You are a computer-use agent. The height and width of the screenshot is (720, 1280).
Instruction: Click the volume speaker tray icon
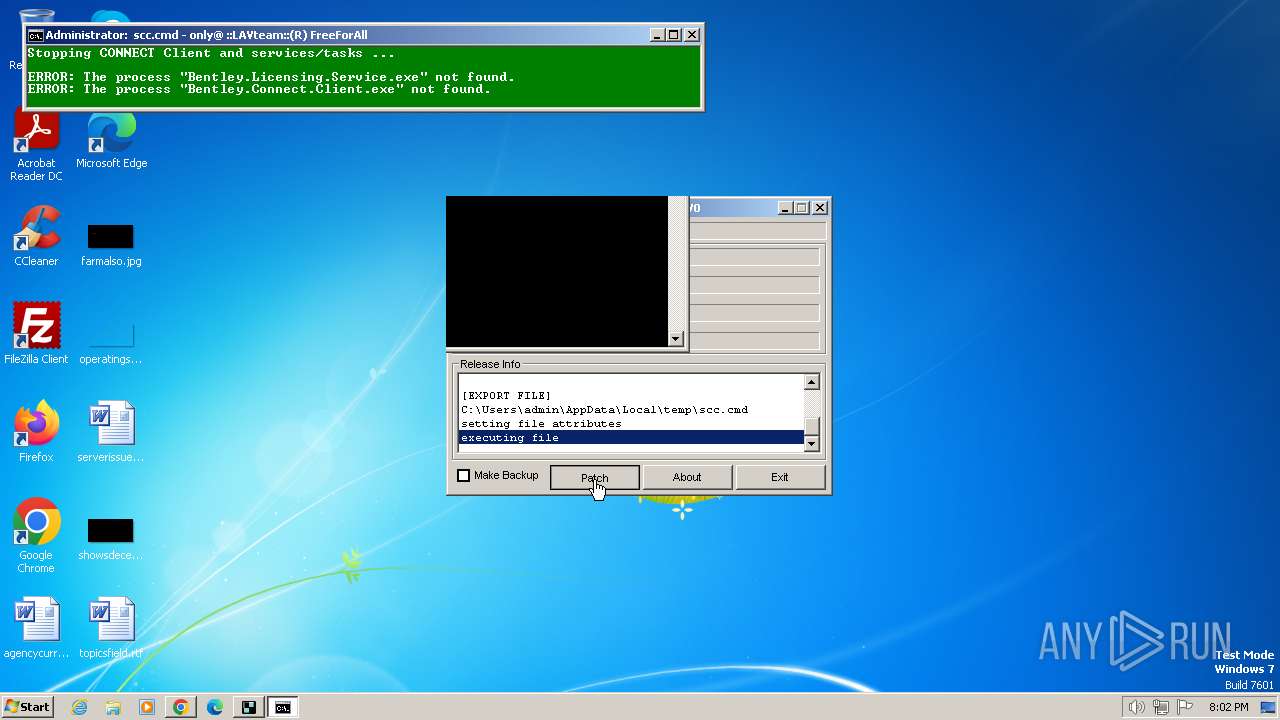pos(1137,707)
